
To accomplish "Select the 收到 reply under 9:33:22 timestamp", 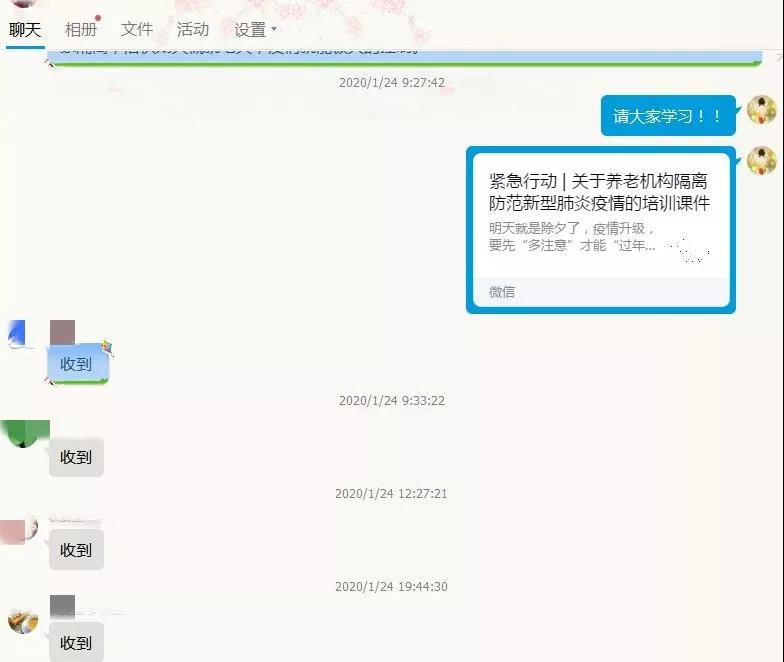I will [76, 457].
